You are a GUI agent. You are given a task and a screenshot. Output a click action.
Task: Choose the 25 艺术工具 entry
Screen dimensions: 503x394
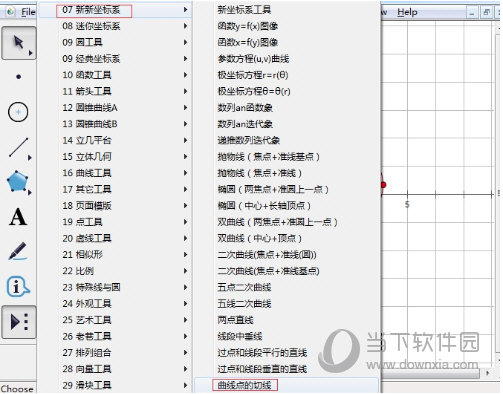pyautogui.click(x=115, y=320)
